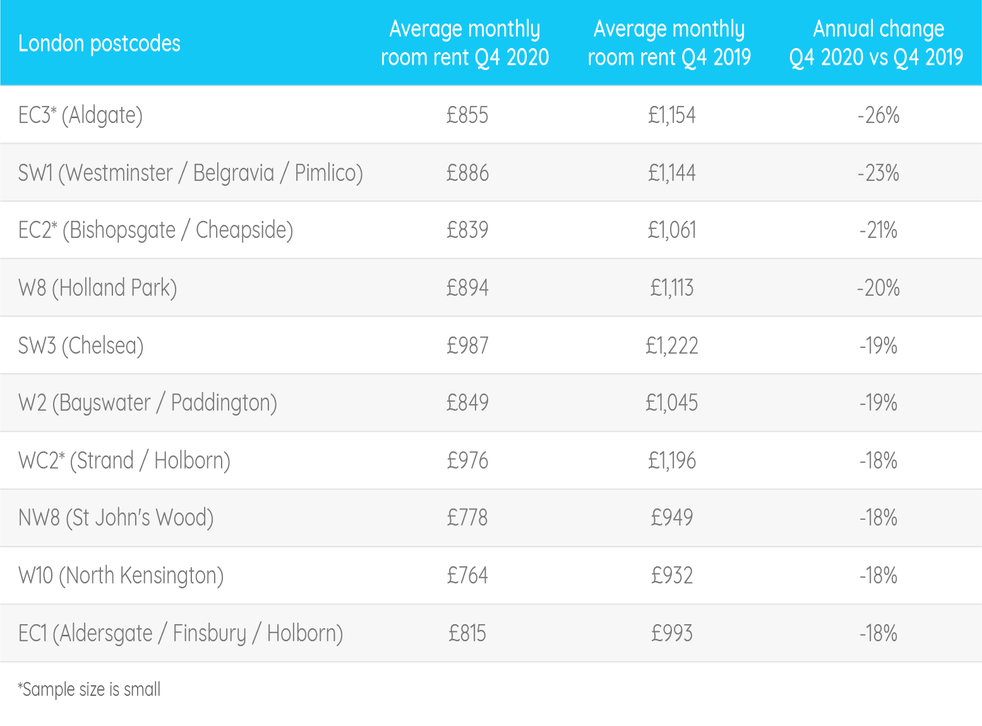
Task: Click the WC2 Strand / Holborn postcode
Action: click(124, 462)
